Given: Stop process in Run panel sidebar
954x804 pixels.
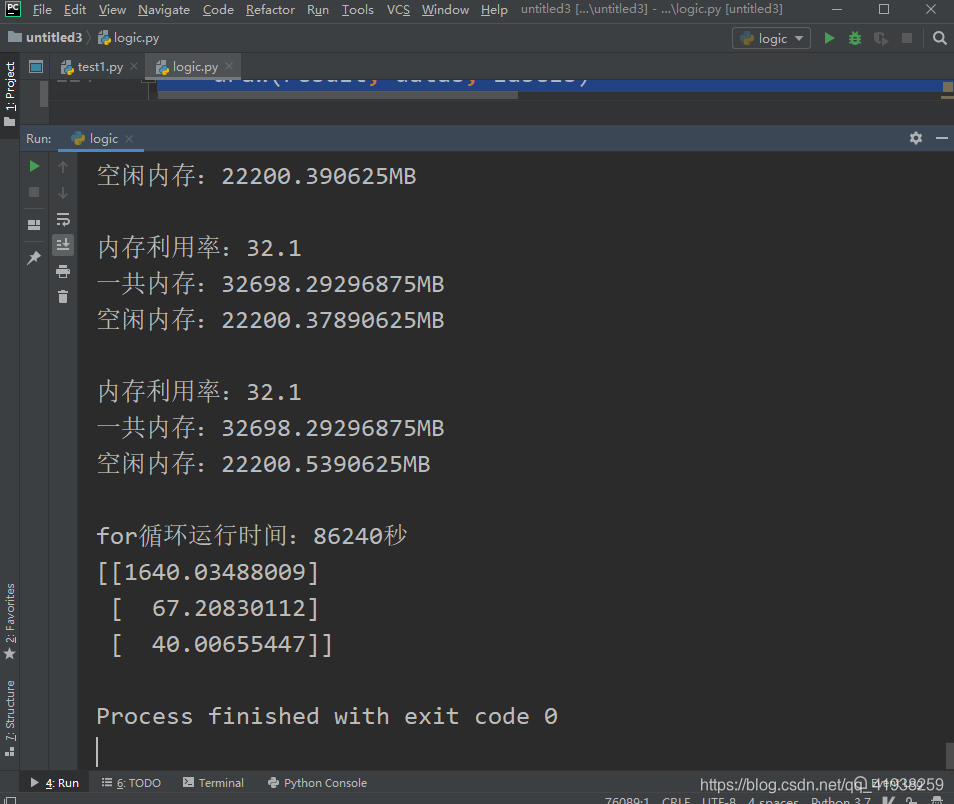Looking at the screenshot, I should coord(34,192).
